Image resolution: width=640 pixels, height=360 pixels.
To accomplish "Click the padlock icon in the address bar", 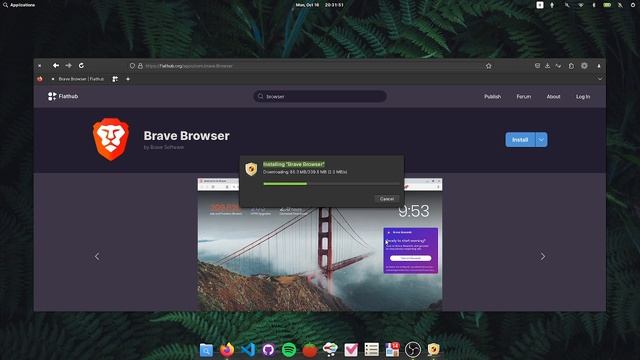I will coord(140,66).
